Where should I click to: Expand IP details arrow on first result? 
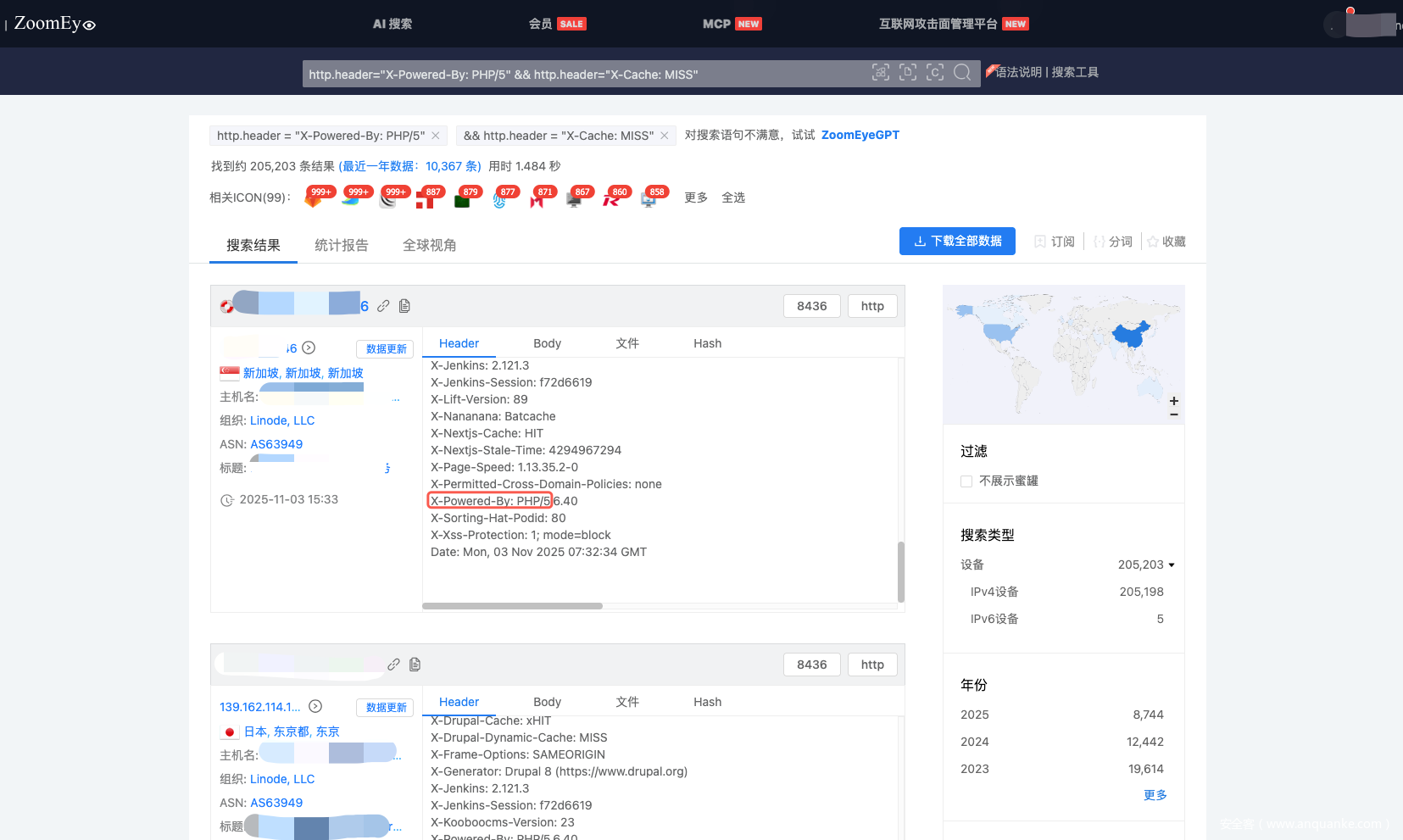coord(309,348)
